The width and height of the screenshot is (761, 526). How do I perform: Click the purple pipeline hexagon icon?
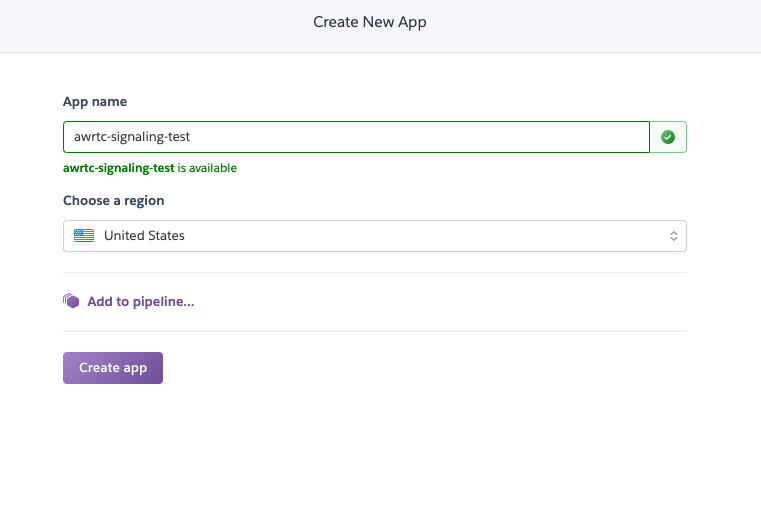pyautogui.click(x=71, y=301)
